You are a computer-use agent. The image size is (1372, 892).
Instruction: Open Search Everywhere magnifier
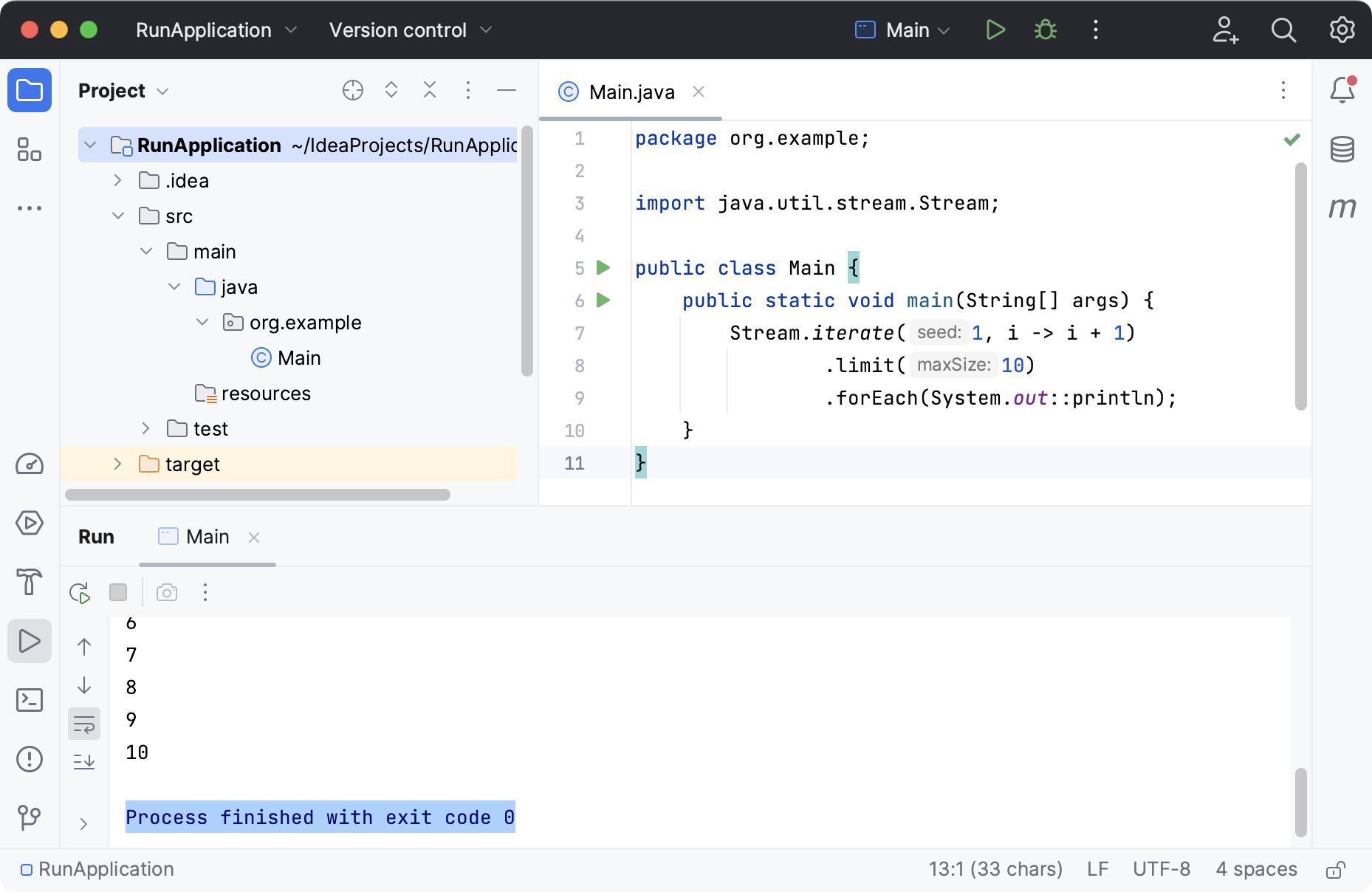click(1283, 30)
